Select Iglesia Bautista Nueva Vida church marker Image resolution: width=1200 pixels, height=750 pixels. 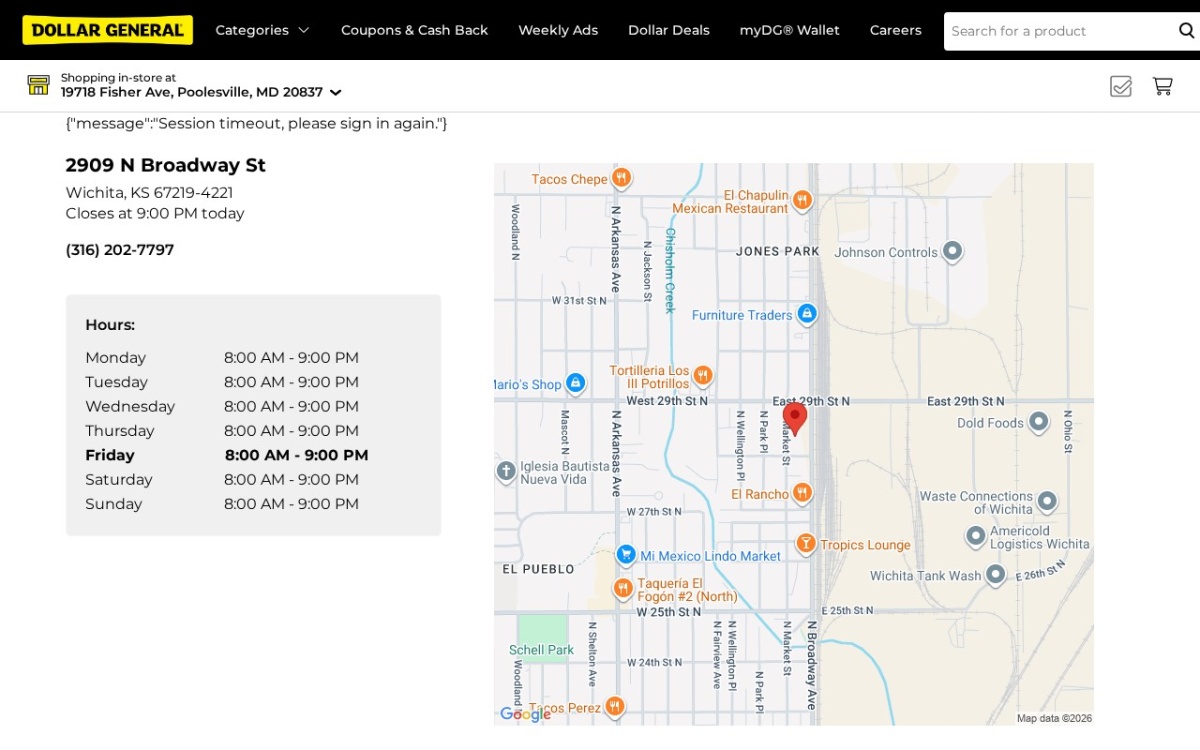pos(506,471)
